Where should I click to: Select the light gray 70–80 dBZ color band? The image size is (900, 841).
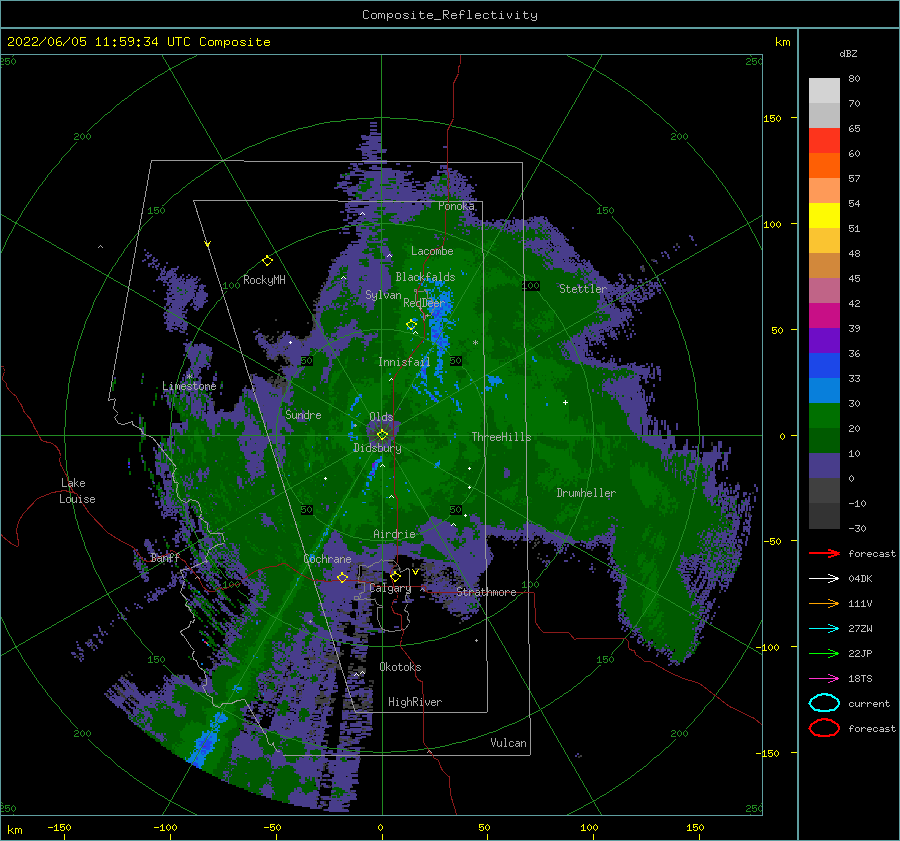[824, 91]
